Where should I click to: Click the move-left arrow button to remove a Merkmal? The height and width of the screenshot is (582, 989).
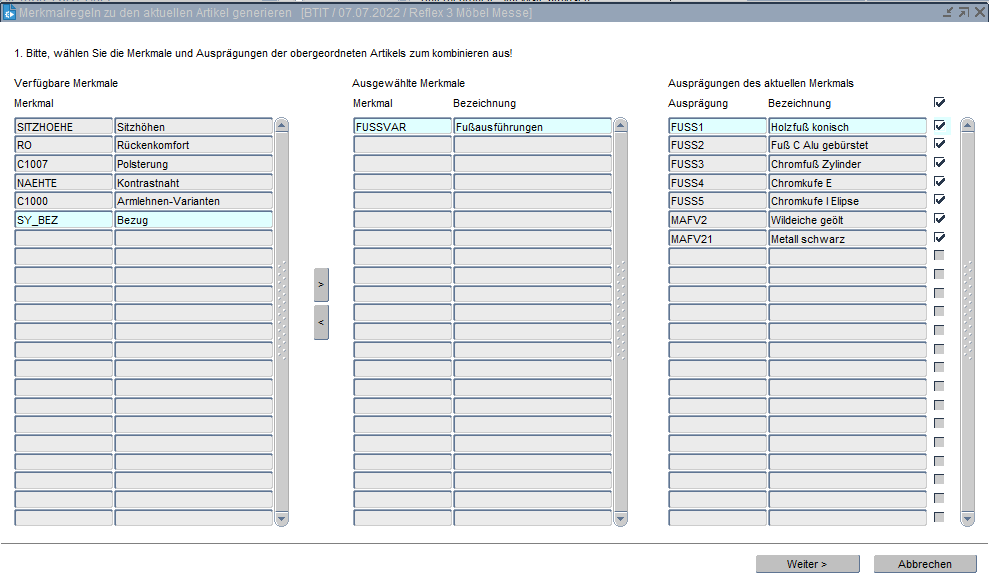[321, 322]
